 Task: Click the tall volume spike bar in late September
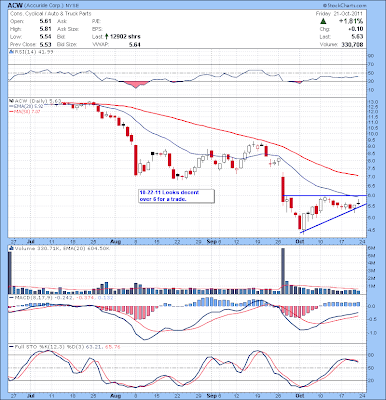click(283, 271)
